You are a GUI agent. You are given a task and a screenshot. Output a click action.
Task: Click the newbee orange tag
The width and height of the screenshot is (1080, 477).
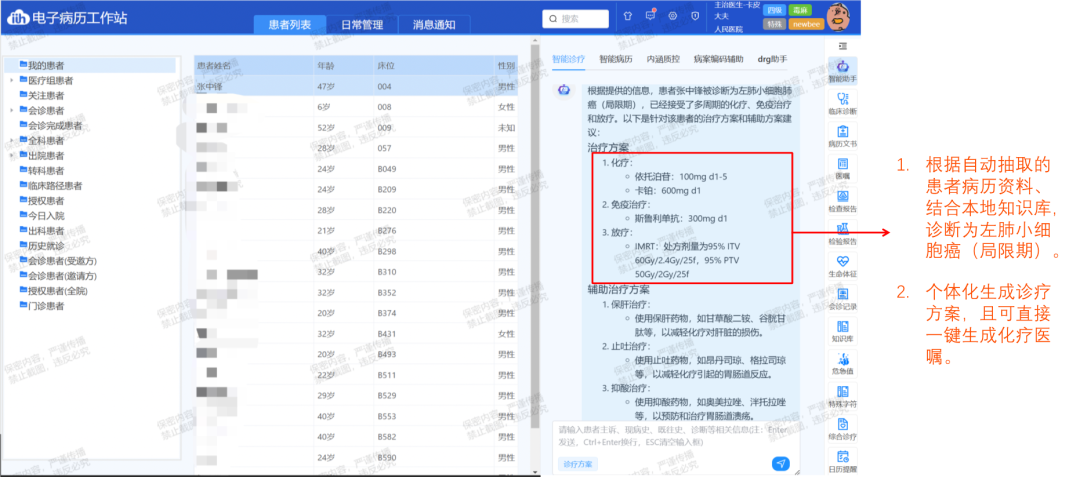pos(806,24)
